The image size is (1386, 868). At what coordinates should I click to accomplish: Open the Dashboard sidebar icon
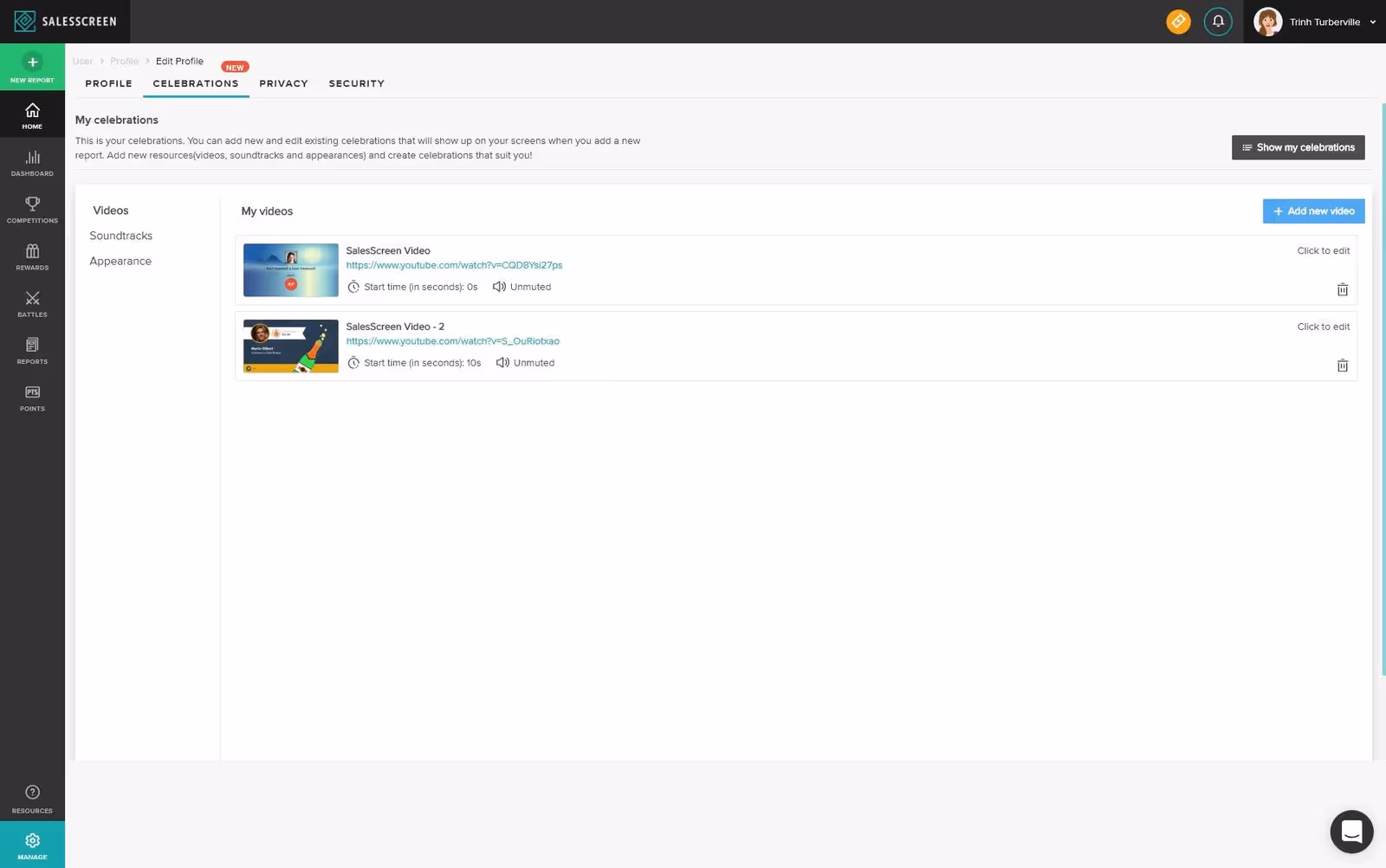pyautogui.click(x=32, y=163)
